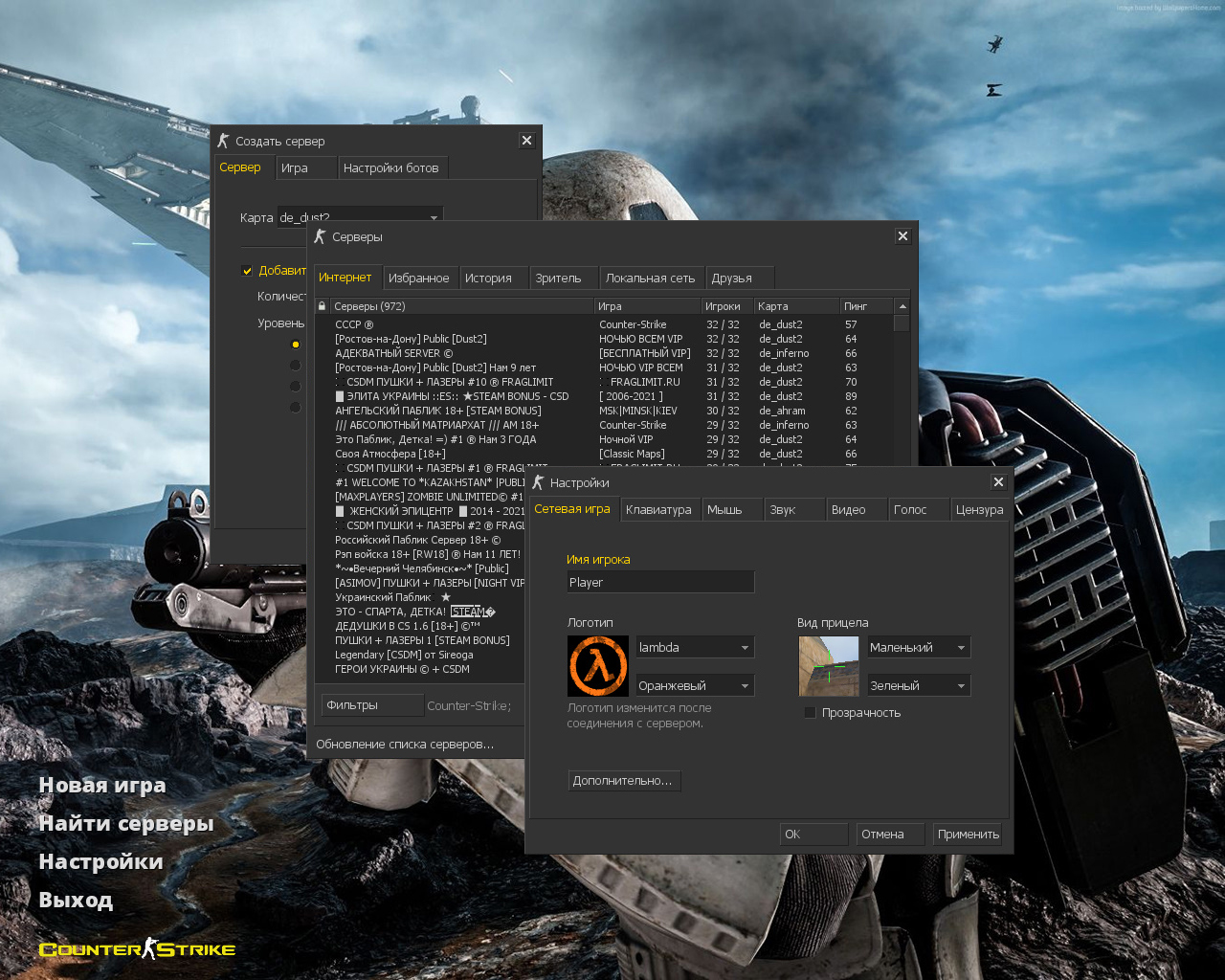Click the Counter-Strike logo at bottom left
Viewport: 1225px width, 980px height.
[137, 949]
